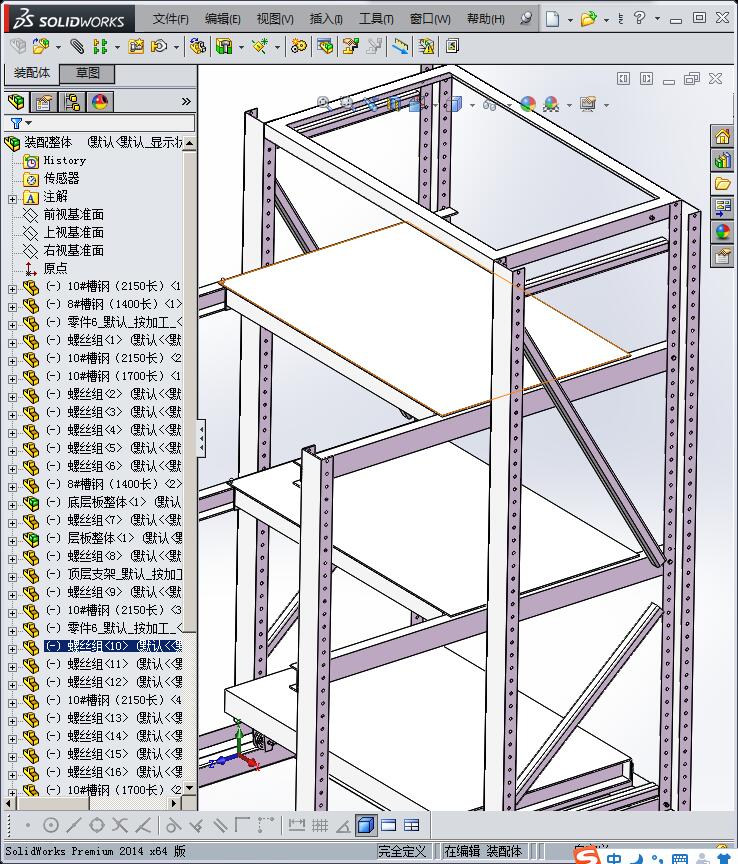Image resolution: width=738 pixels, height=864 pixels.
Task: Click the Apply Scene icon
Action: point(551,104)
